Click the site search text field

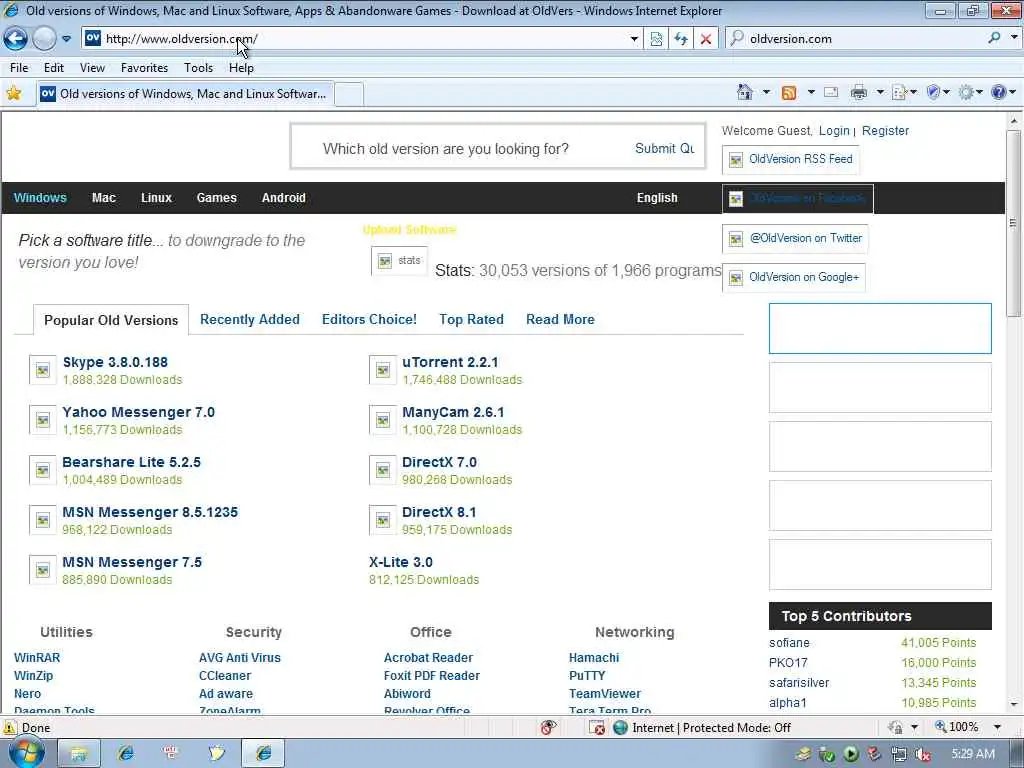click(457, 149)
